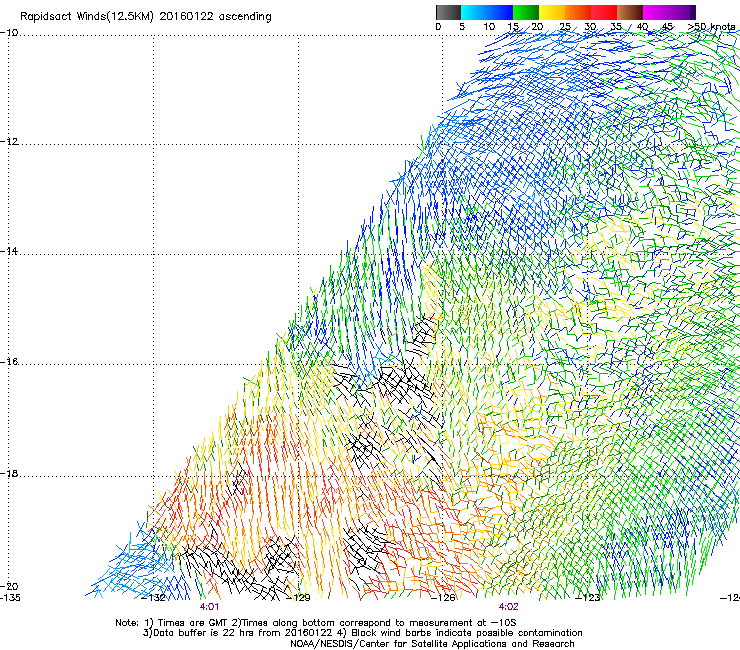Viewport: 740px width, 650px height.
Task: Pick the magenta 40-45 knots legend swatch
Action: (x=656, y=12)
